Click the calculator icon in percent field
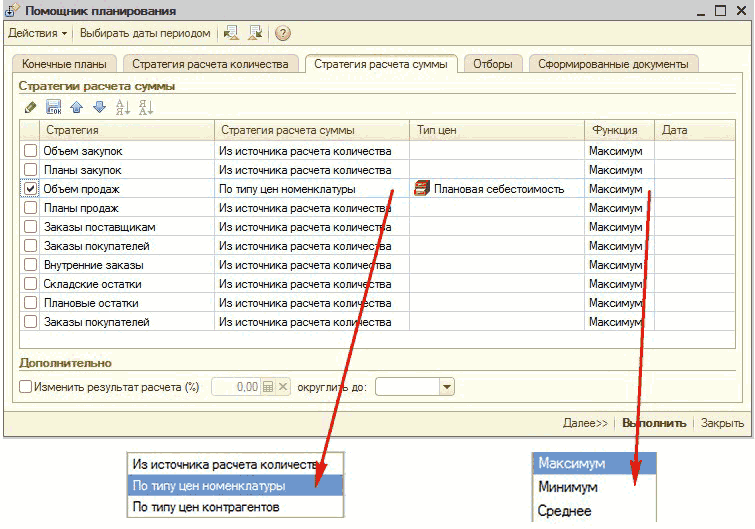 [x=268, y=386]
